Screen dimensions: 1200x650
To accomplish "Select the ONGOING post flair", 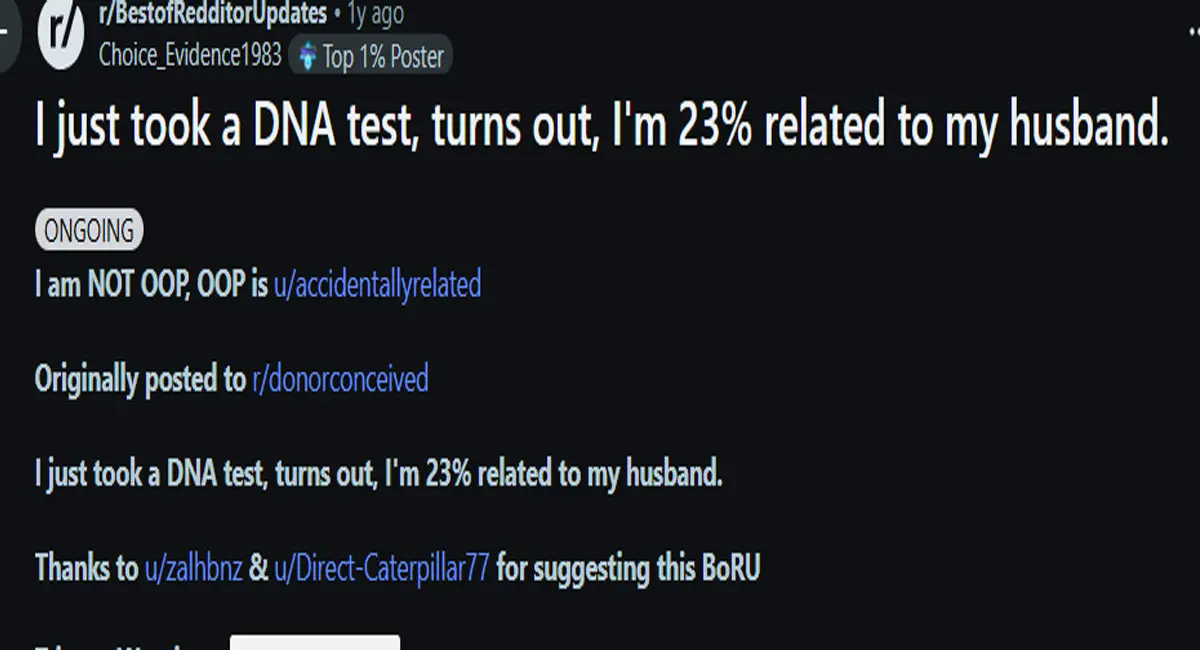I will click(89, 231).
